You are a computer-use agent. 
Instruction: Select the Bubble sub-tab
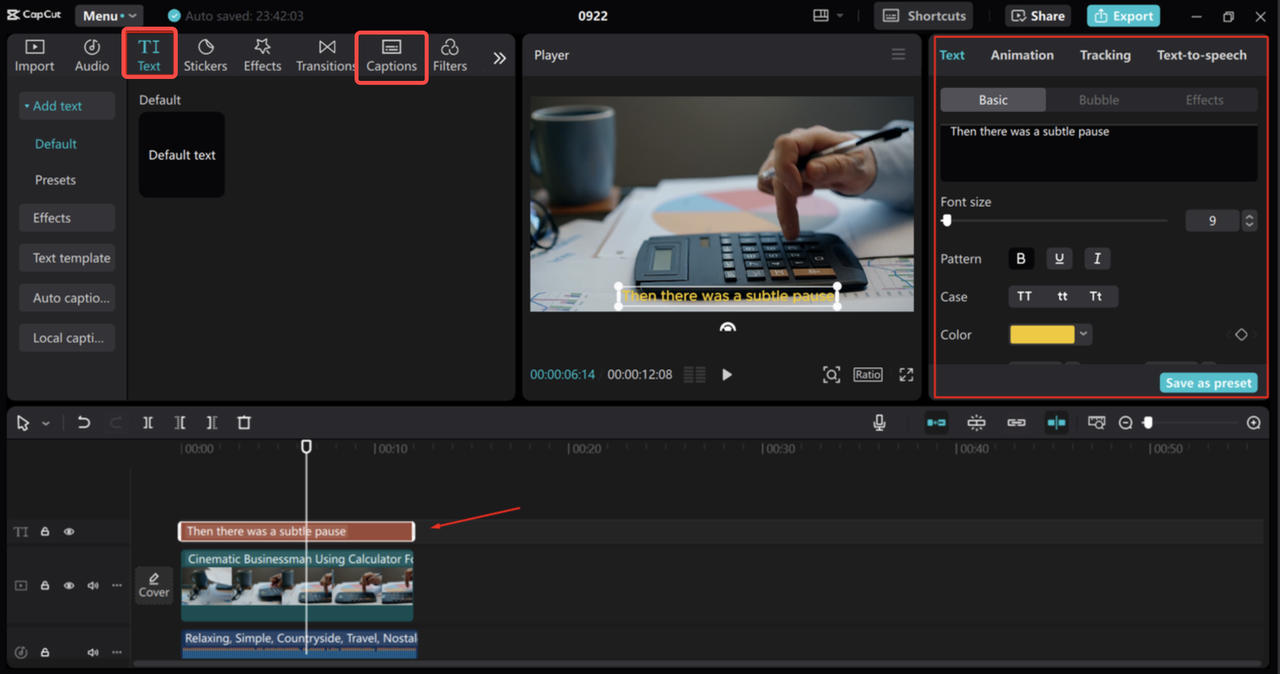click(1099, 100)
